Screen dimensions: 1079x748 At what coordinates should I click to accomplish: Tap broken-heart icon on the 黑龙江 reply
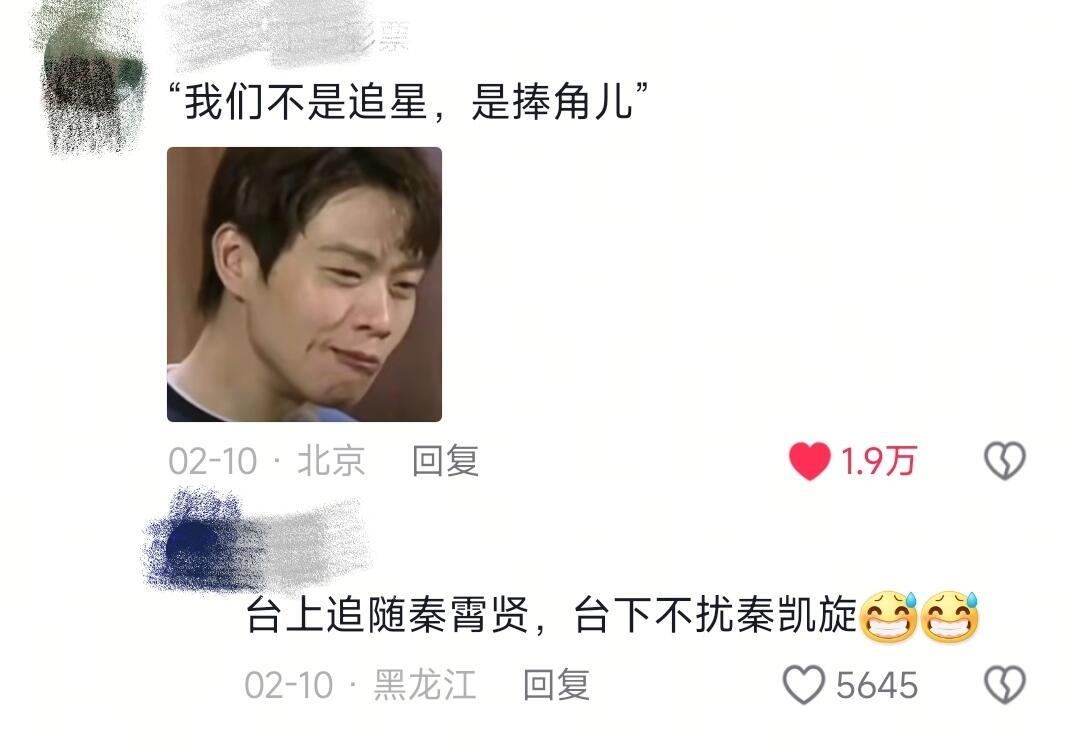(x=1005, y=685)
